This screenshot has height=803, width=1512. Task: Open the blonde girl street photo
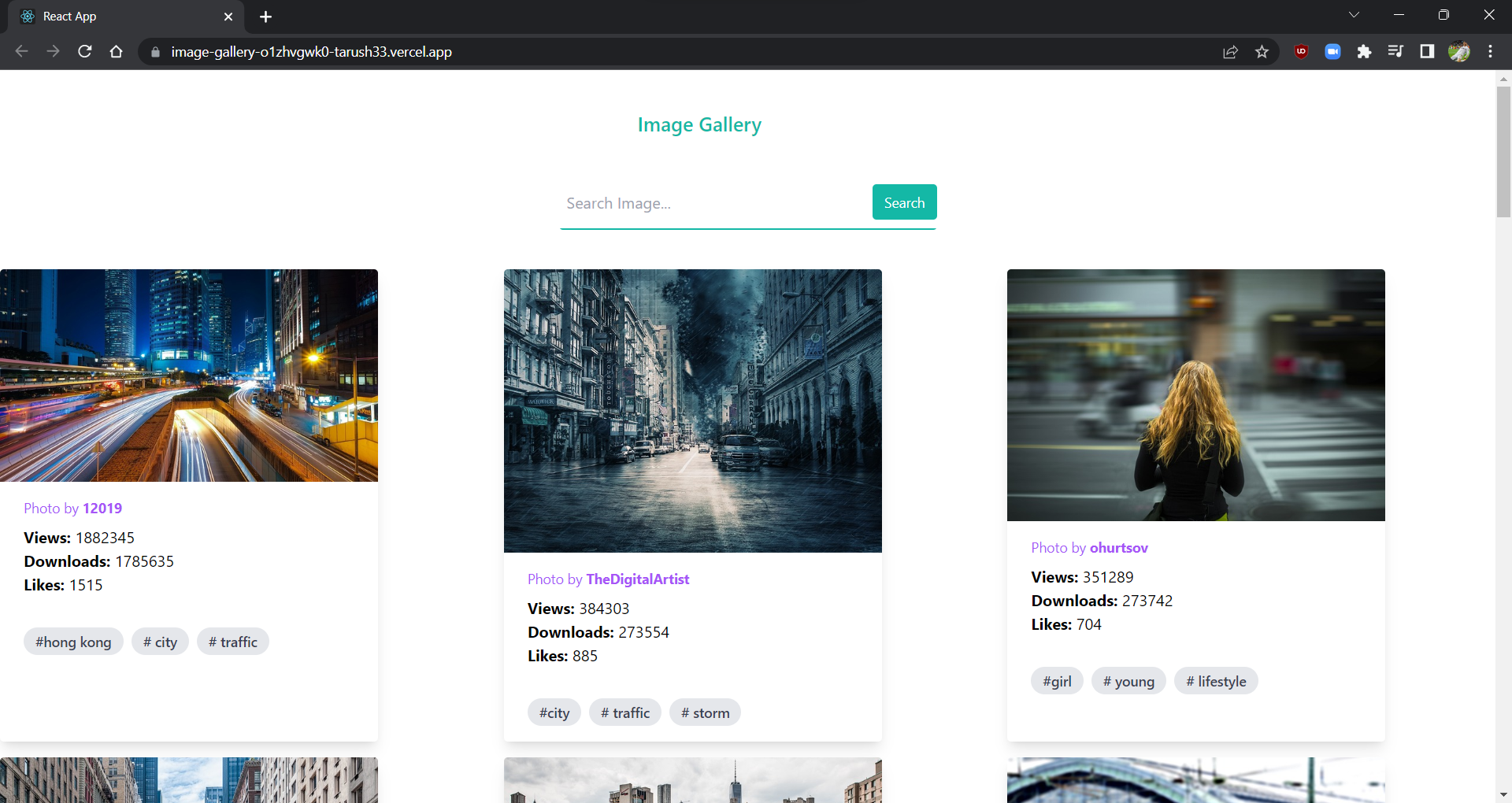[x=1196, y=395]
